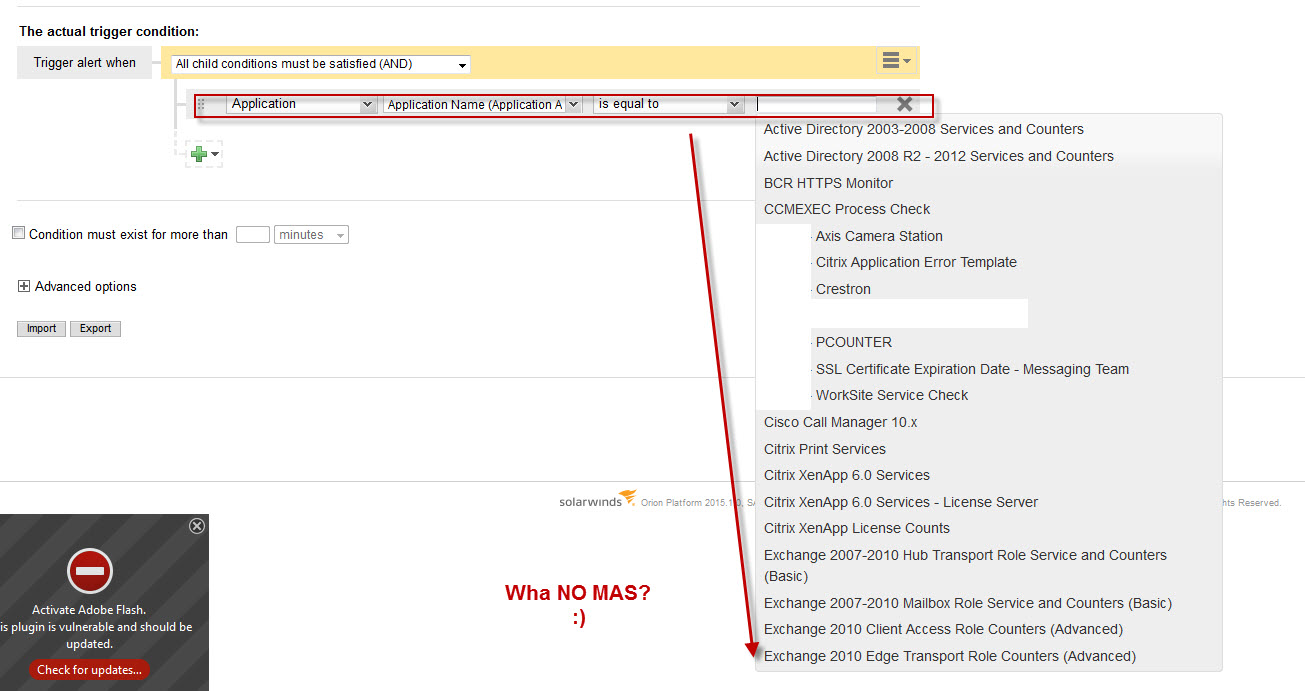Image resolution: width=1305 pixels, height=691 pixels.
Task: Open the AND child conditions dropdown
Action: 320,64
